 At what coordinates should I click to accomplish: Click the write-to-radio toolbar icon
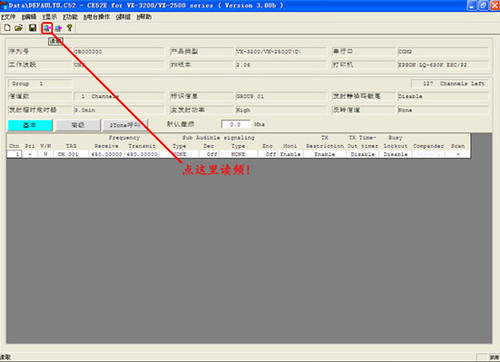[58, 28]
